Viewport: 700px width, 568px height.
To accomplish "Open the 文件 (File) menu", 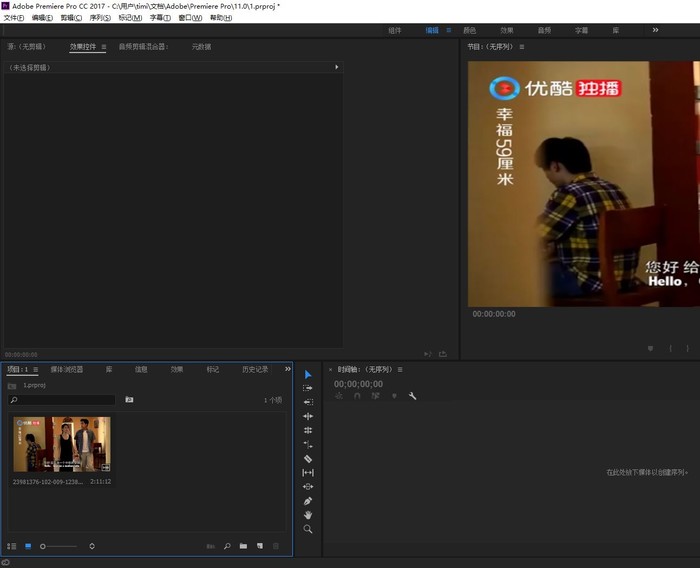I will tap(14, 18).
